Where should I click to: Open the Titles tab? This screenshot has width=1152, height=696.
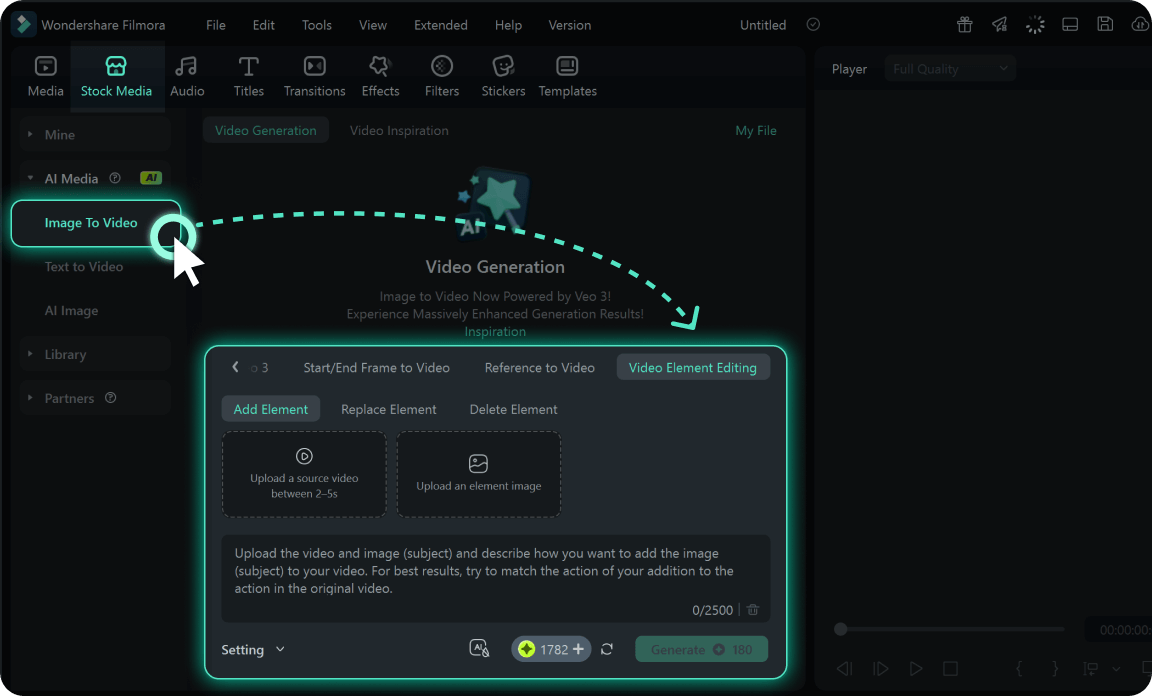coord(248,76)
